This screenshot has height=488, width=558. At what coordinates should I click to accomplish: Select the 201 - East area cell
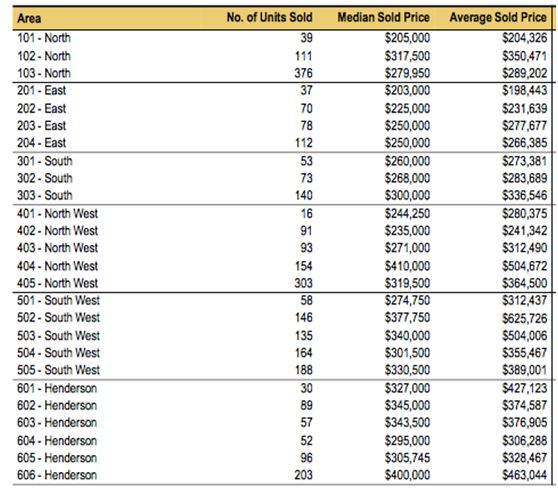tap(41, 90)
